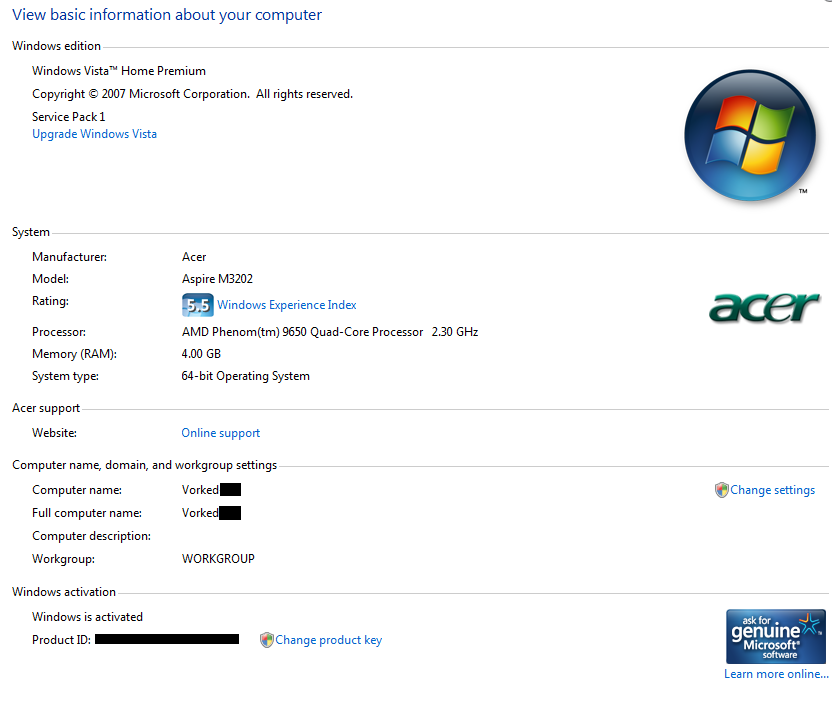This screenshot has height=704, width=832.
Task: Open the Upgrade Windows Vista link
Action: pos(94,134)
